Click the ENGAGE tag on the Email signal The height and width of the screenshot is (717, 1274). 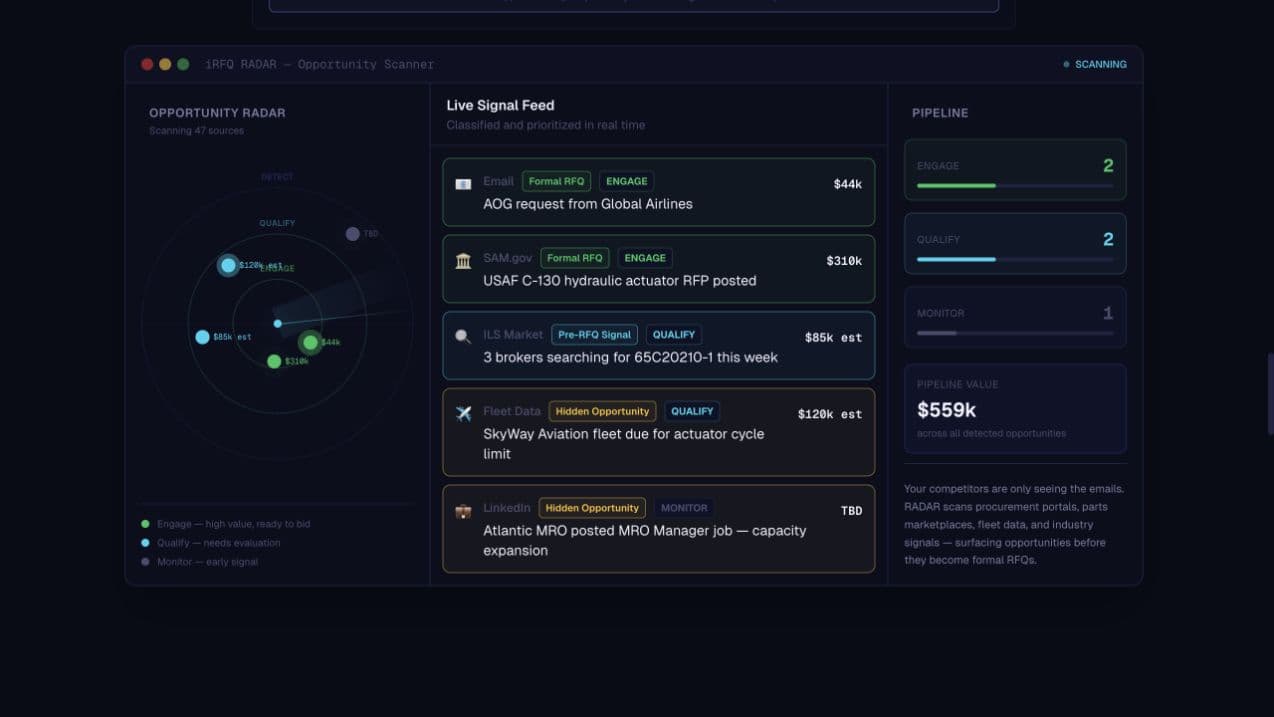tap(627, 181)
